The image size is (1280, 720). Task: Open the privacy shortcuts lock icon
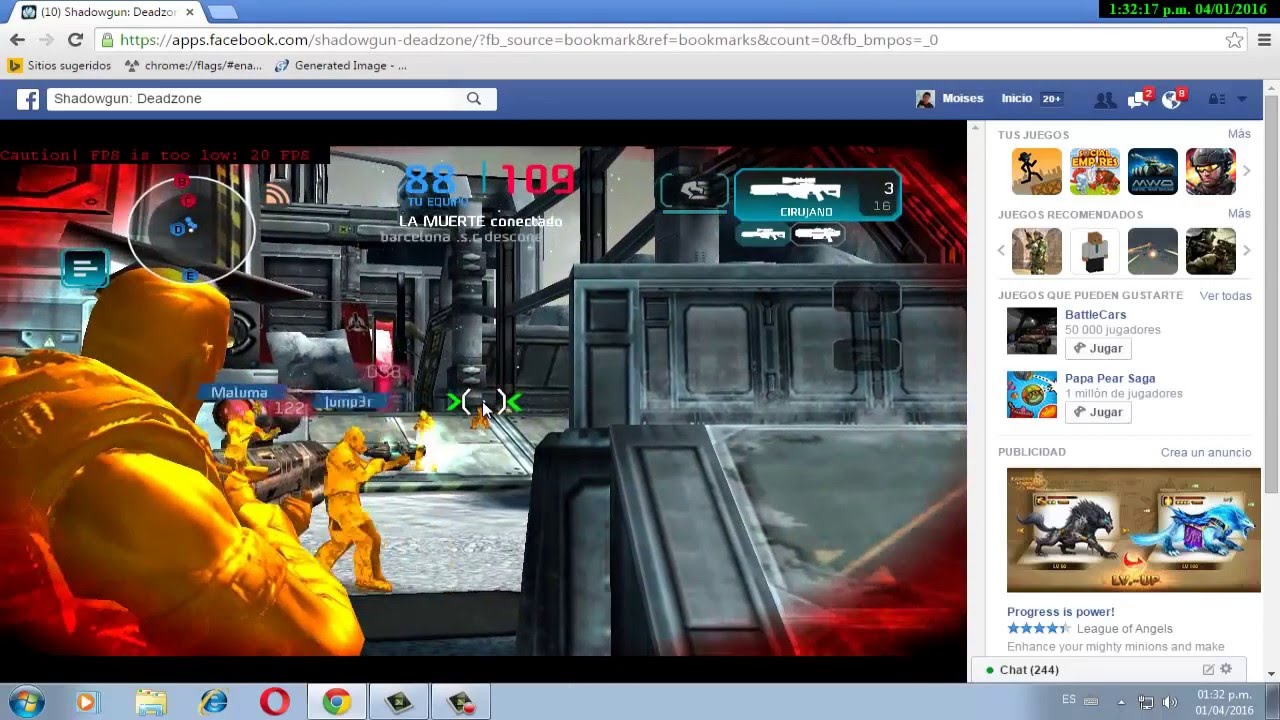point(1217,99)
